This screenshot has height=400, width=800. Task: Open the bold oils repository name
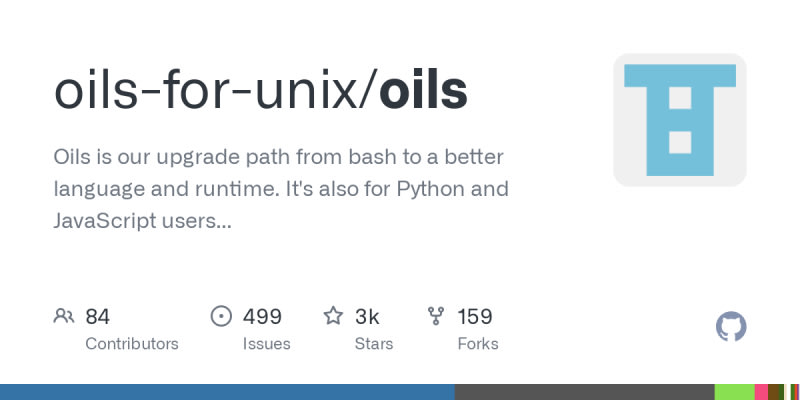425,91
